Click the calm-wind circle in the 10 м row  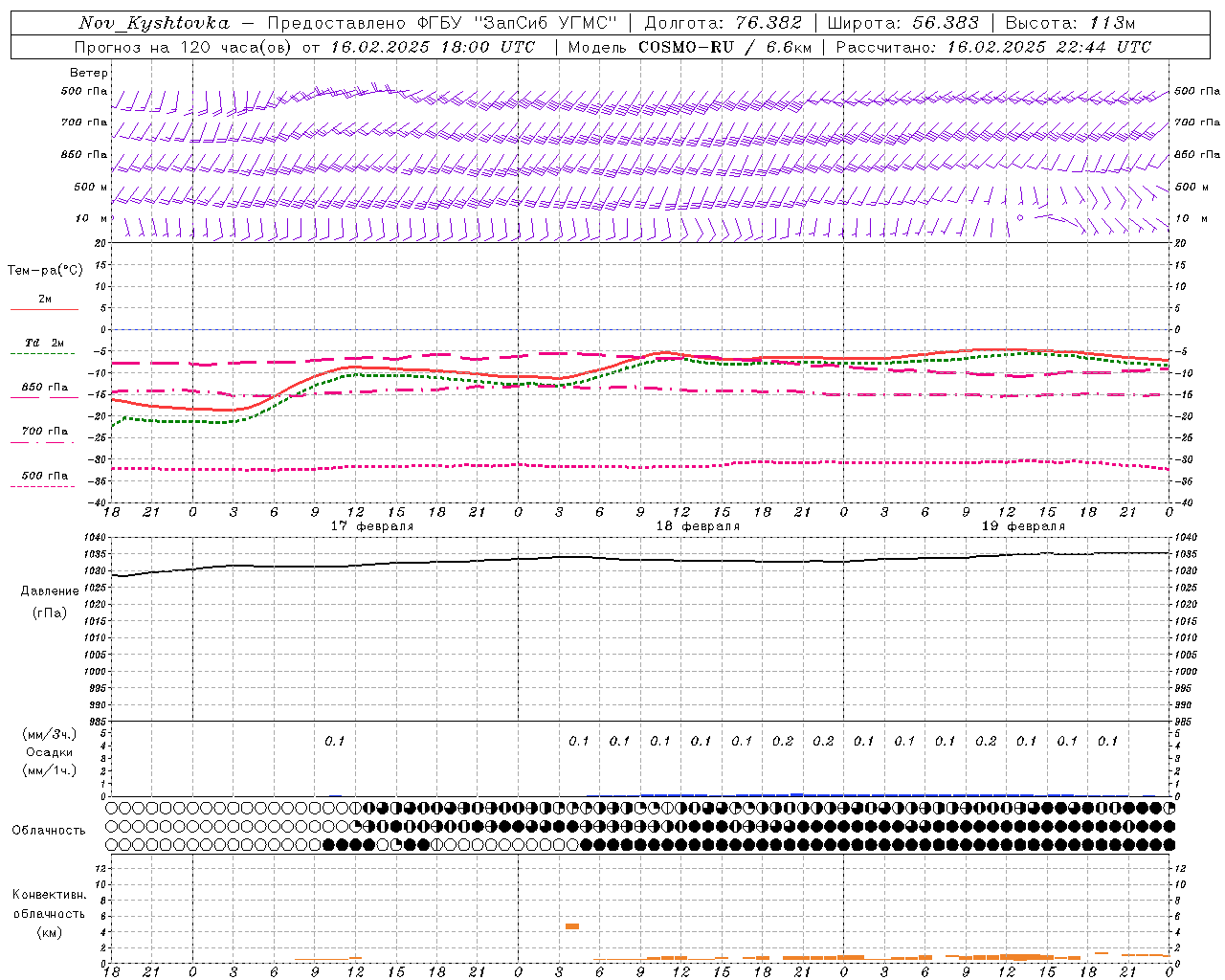1020,218
